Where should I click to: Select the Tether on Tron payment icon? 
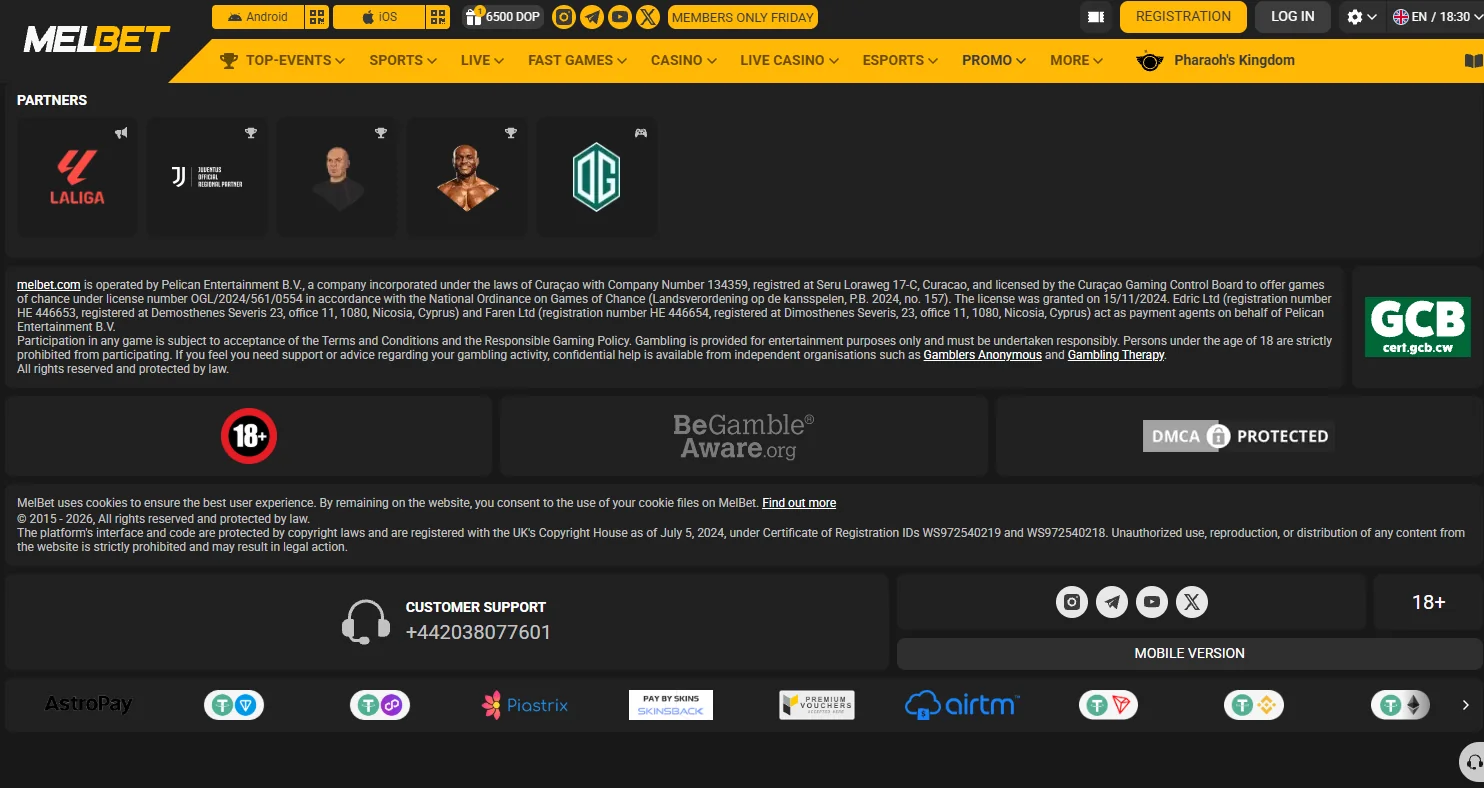(1109, 705)
